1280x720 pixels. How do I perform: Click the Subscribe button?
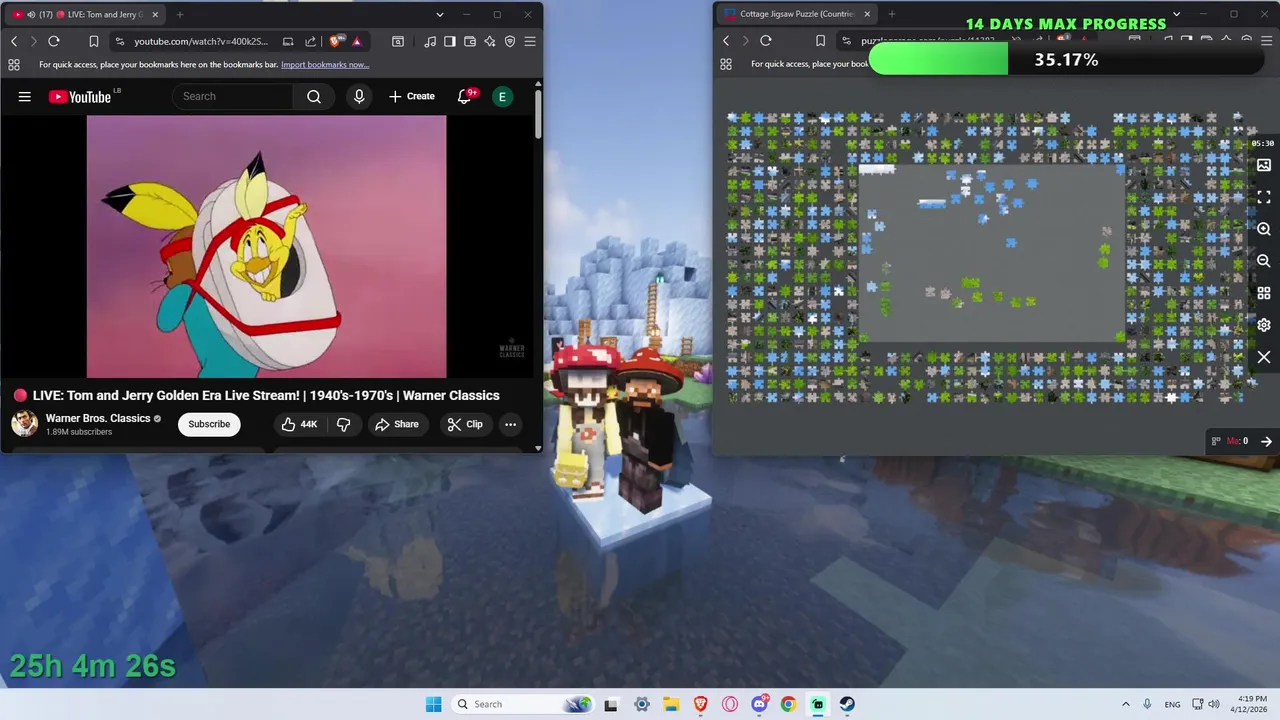click(x=209, y=424)
